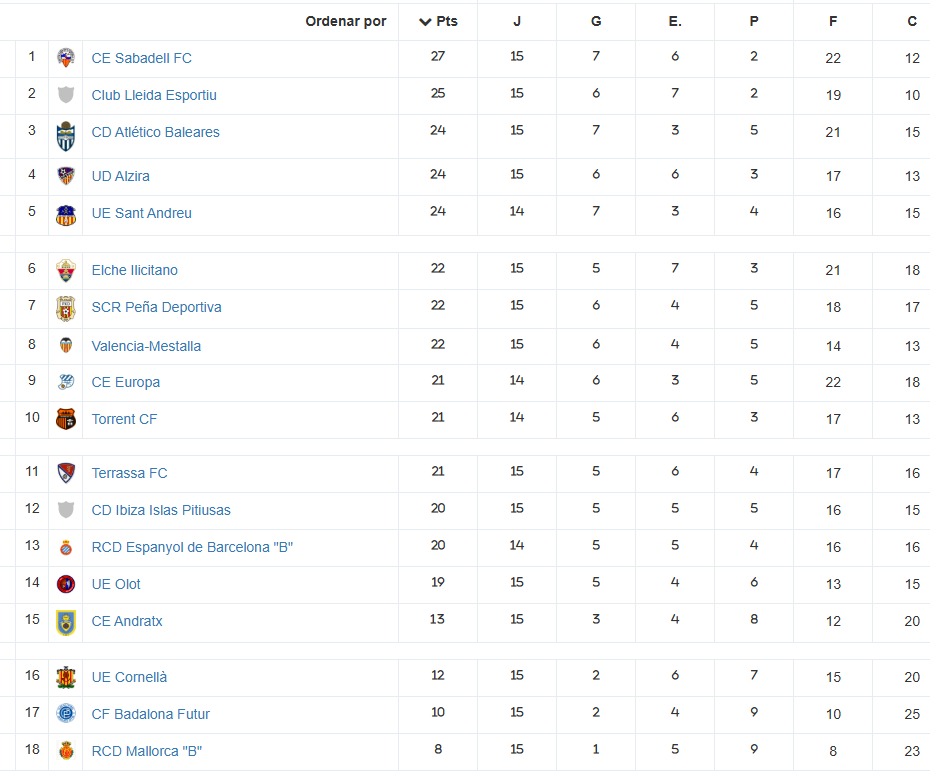Open RCD Espanyol de Barcelona "B" link
The height and width of the screenshot is (778, 930).
(192, 547)
